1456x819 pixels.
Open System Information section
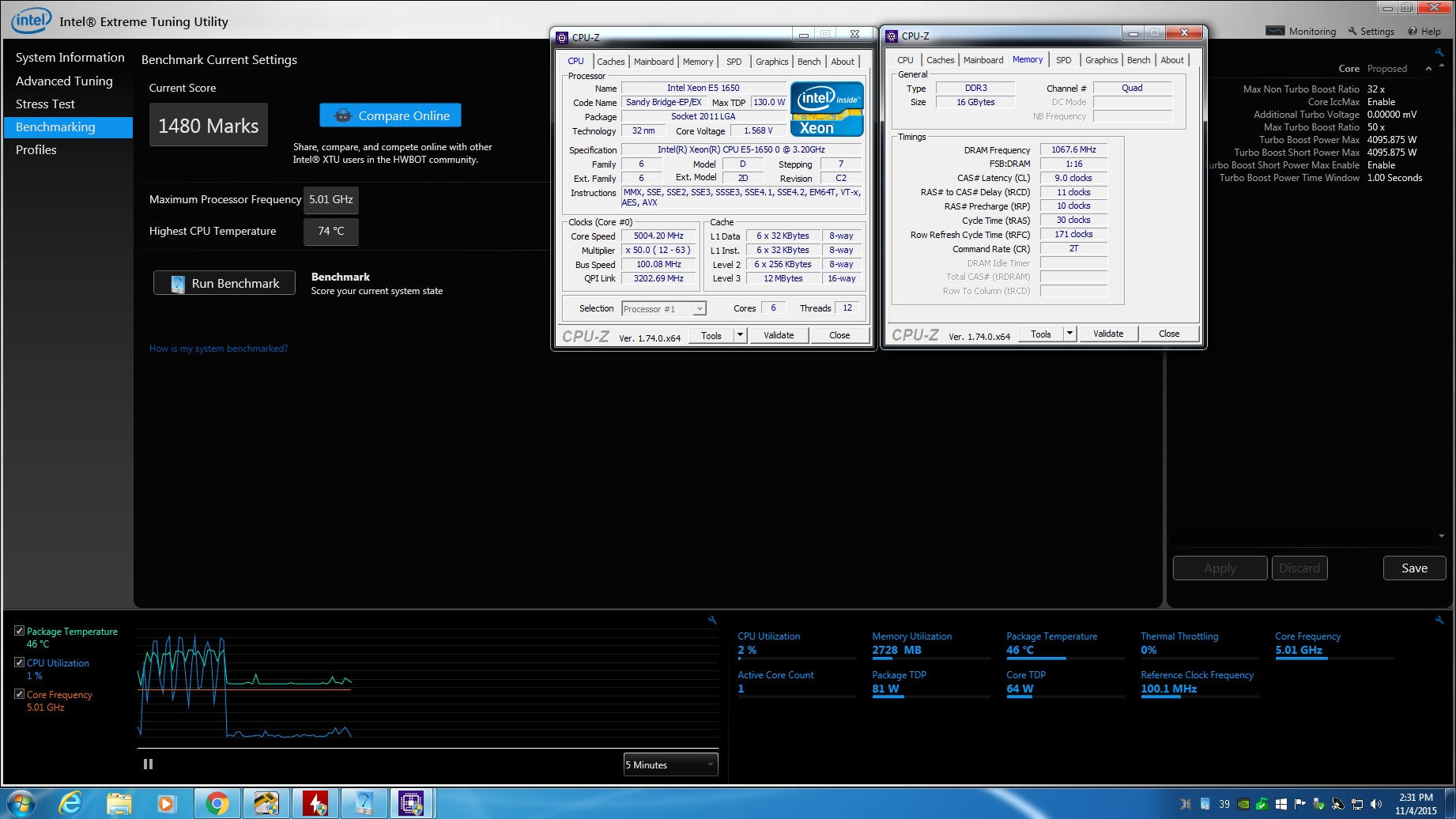[70, 58]
